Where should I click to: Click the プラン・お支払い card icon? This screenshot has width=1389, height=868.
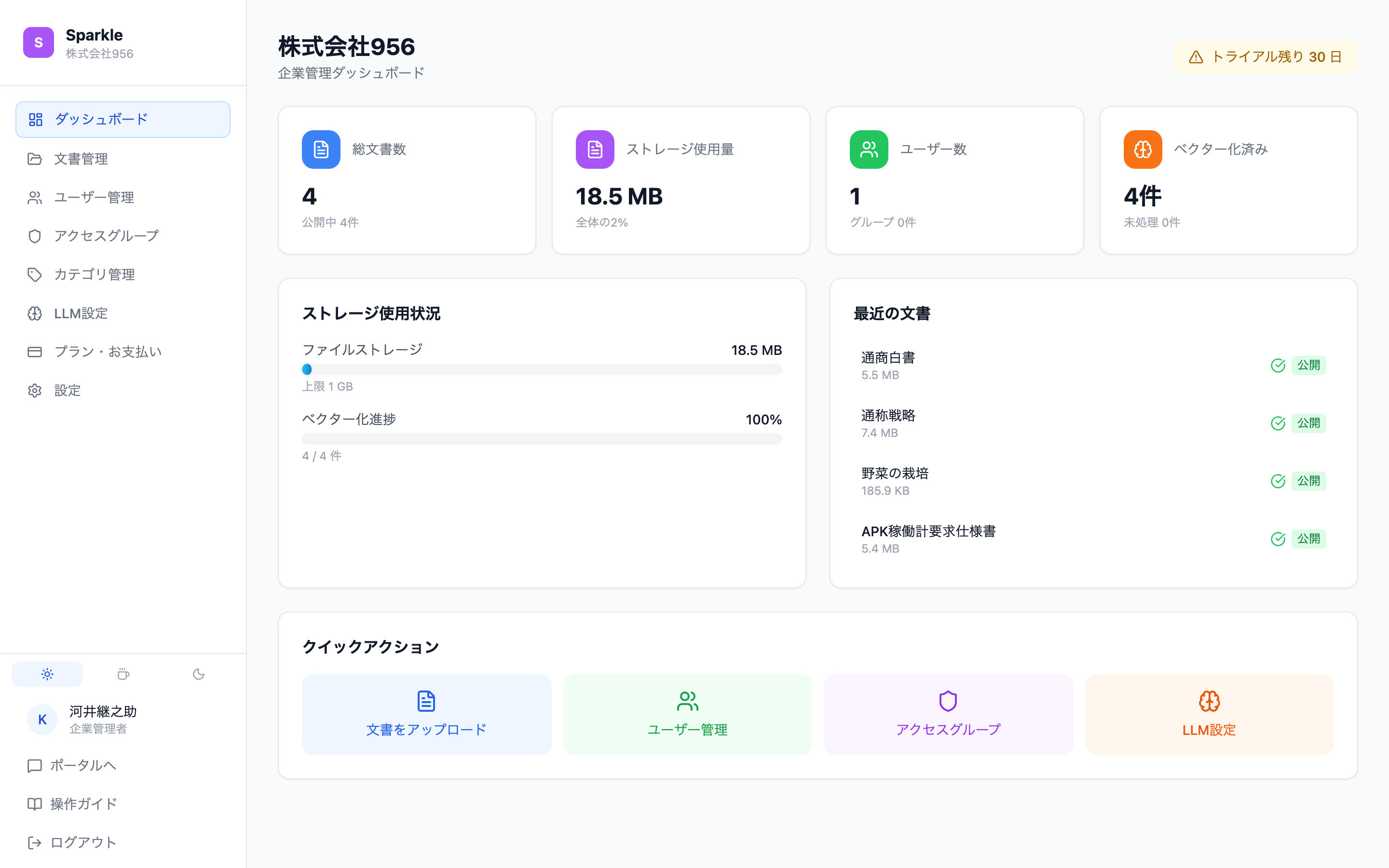coord(34,352)
